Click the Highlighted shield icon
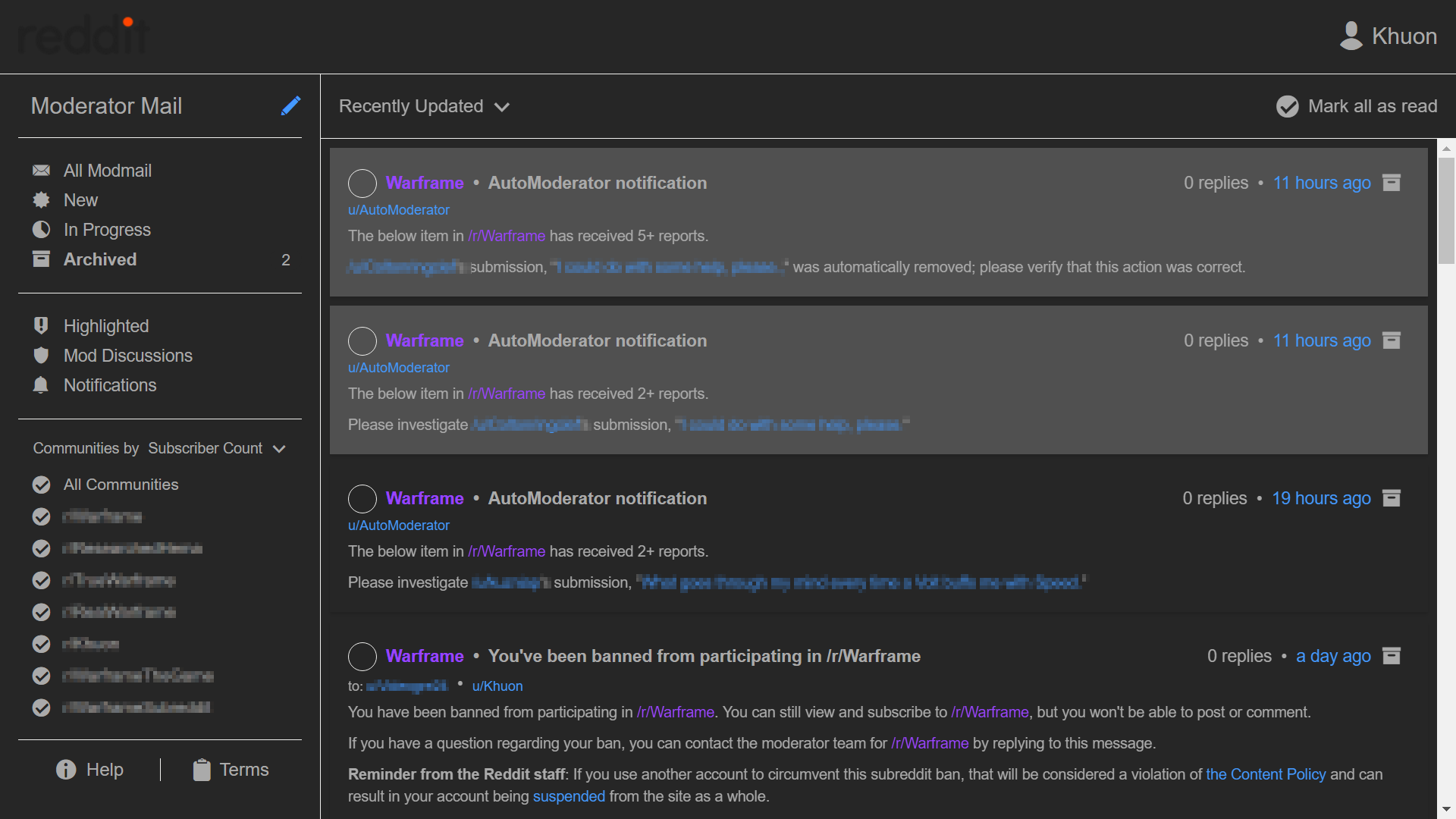 coord(41,326)
